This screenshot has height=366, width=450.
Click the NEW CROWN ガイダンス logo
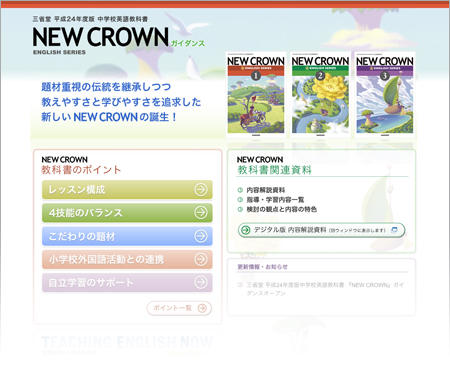coord(118,37)
